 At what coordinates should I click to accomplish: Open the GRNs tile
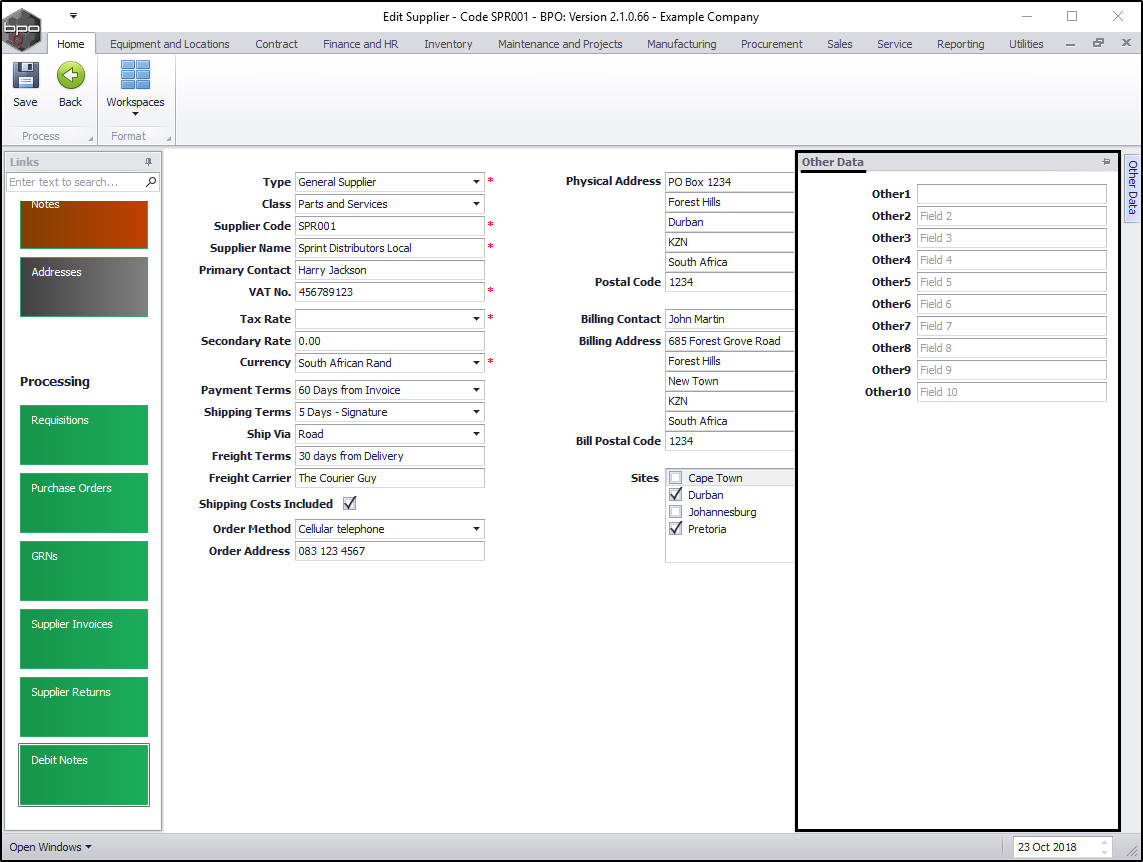click(x=84, y=571)
